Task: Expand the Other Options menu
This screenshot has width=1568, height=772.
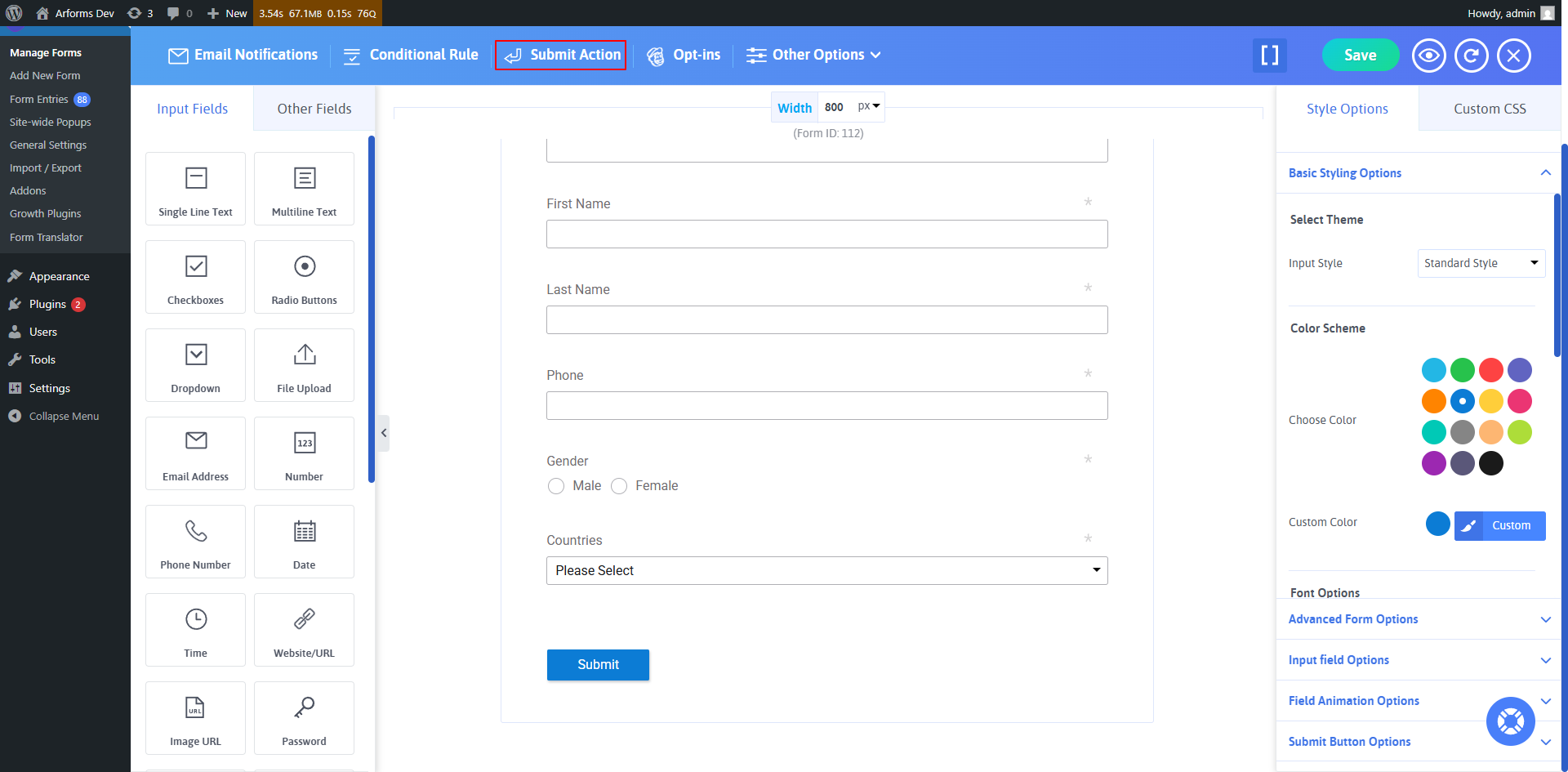Action: [813, 55]
